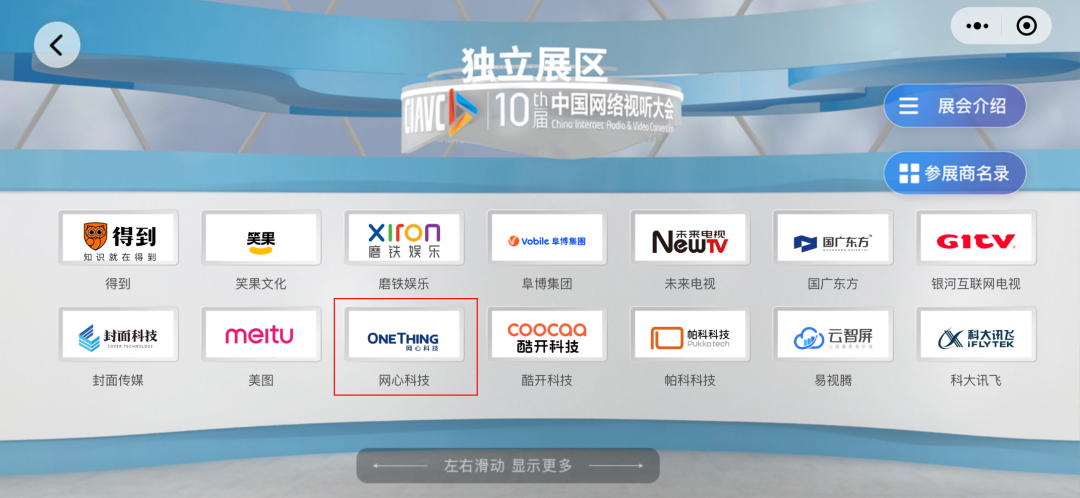
Task: Select the coocaa 酷开科技 tile
Action: pos(547,334)
